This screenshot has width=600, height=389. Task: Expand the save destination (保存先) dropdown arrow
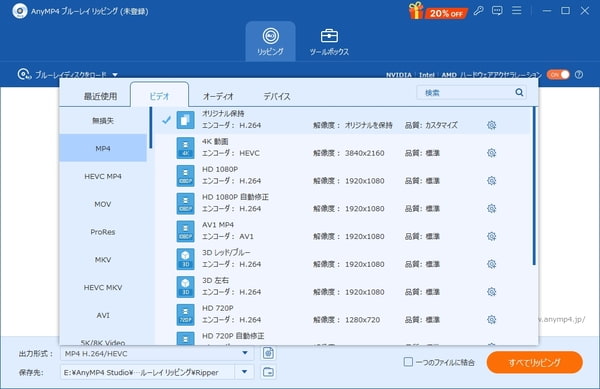pyautogui.click(x=244, y=372)
